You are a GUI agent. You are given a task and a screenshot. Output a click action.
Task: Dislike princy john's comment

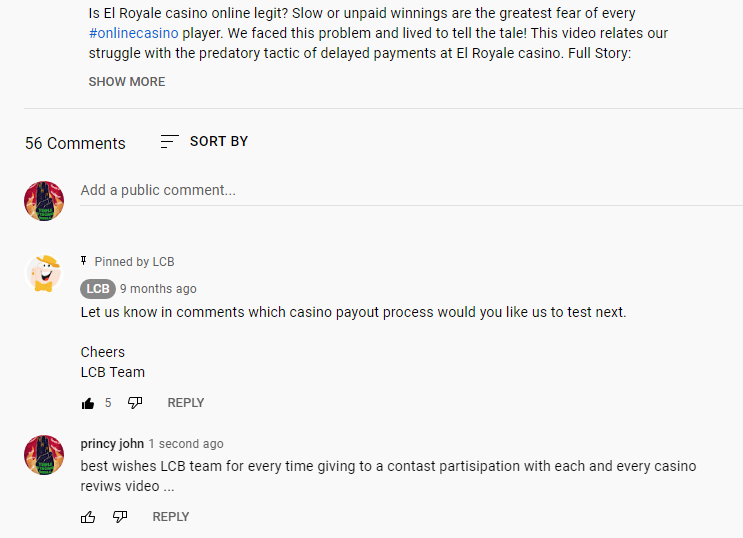120,517
